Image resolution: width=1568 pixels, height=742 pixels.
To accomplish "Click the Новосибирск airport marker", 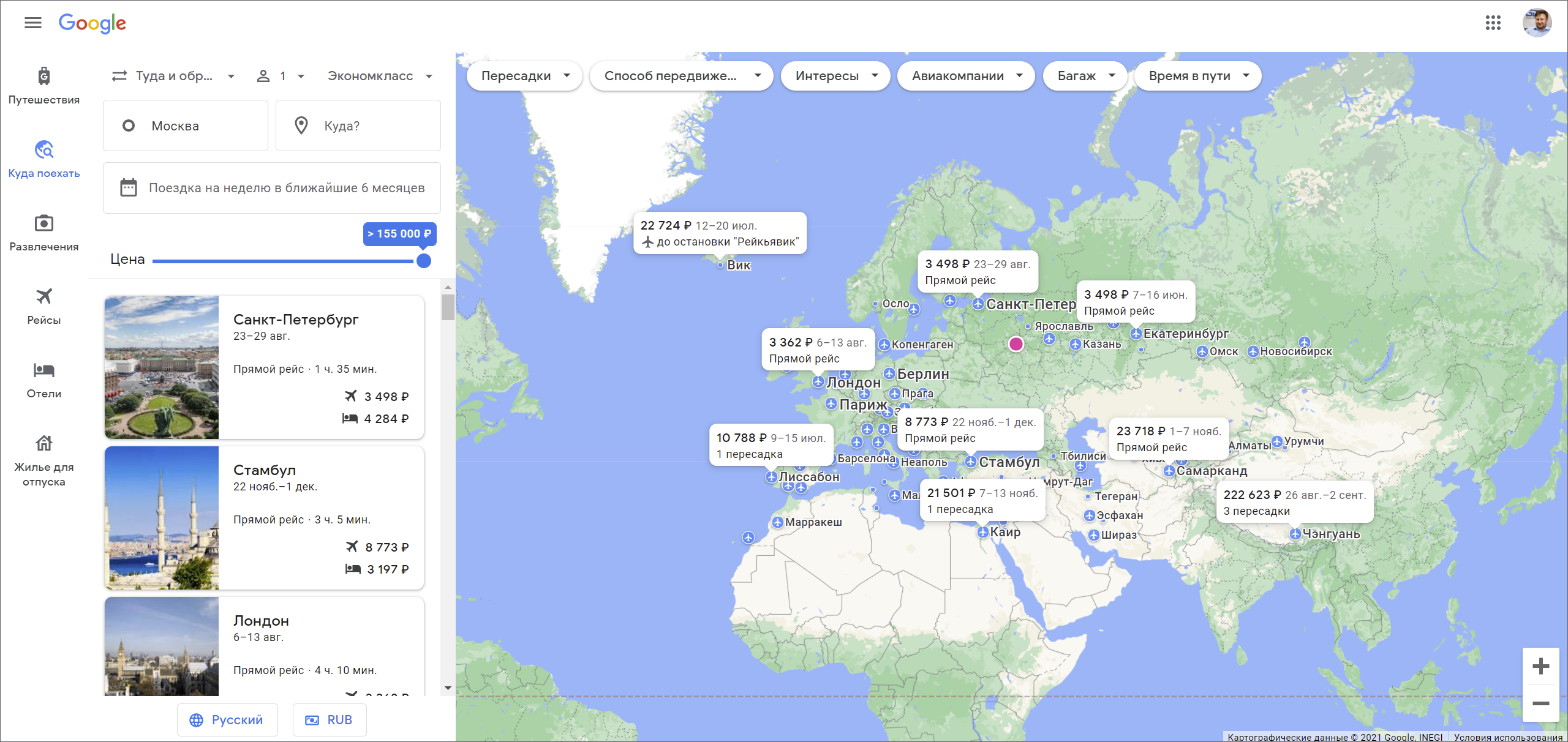I will coord(1253,351).
